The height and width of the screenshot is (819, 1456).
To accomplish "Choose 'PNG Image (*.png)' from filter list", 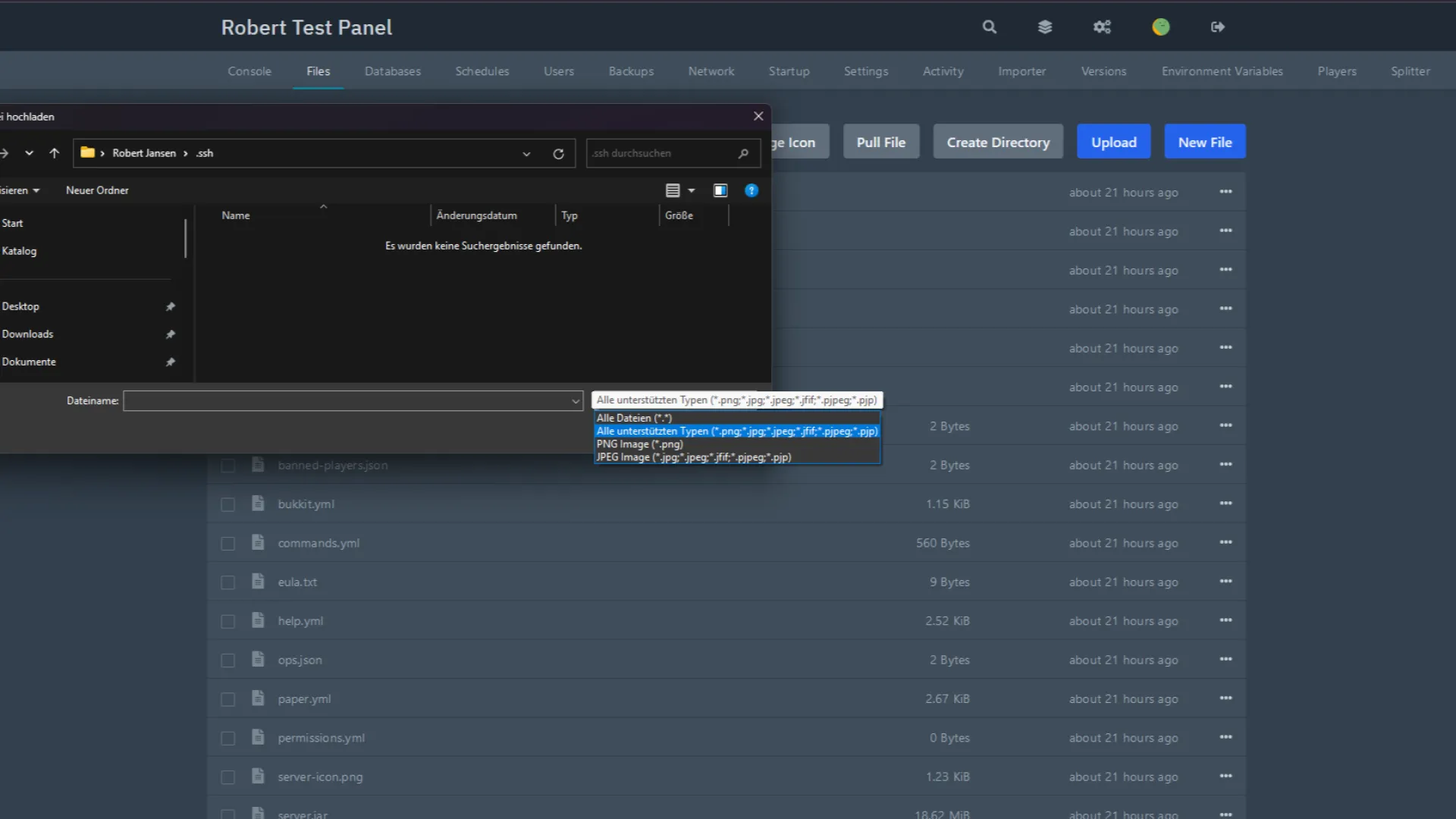I will (x=639, y=444).
